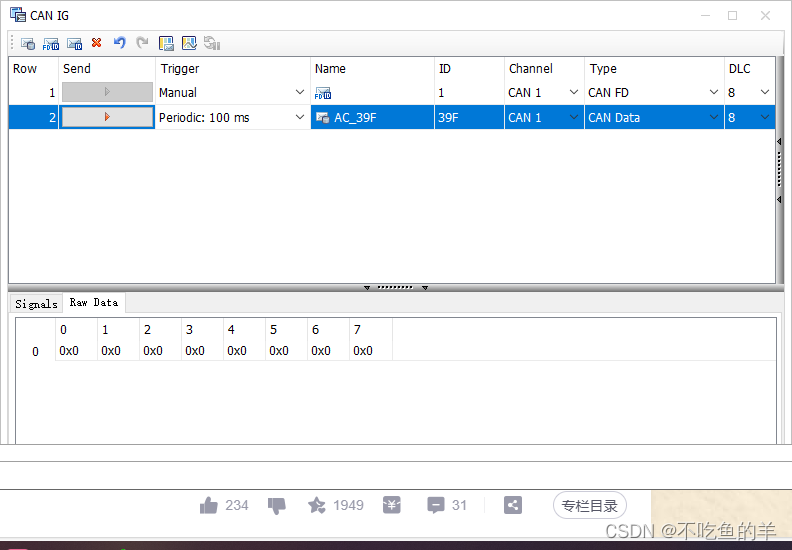
Task: Click the CAN IG window title icon
Action: pos(18,15)
